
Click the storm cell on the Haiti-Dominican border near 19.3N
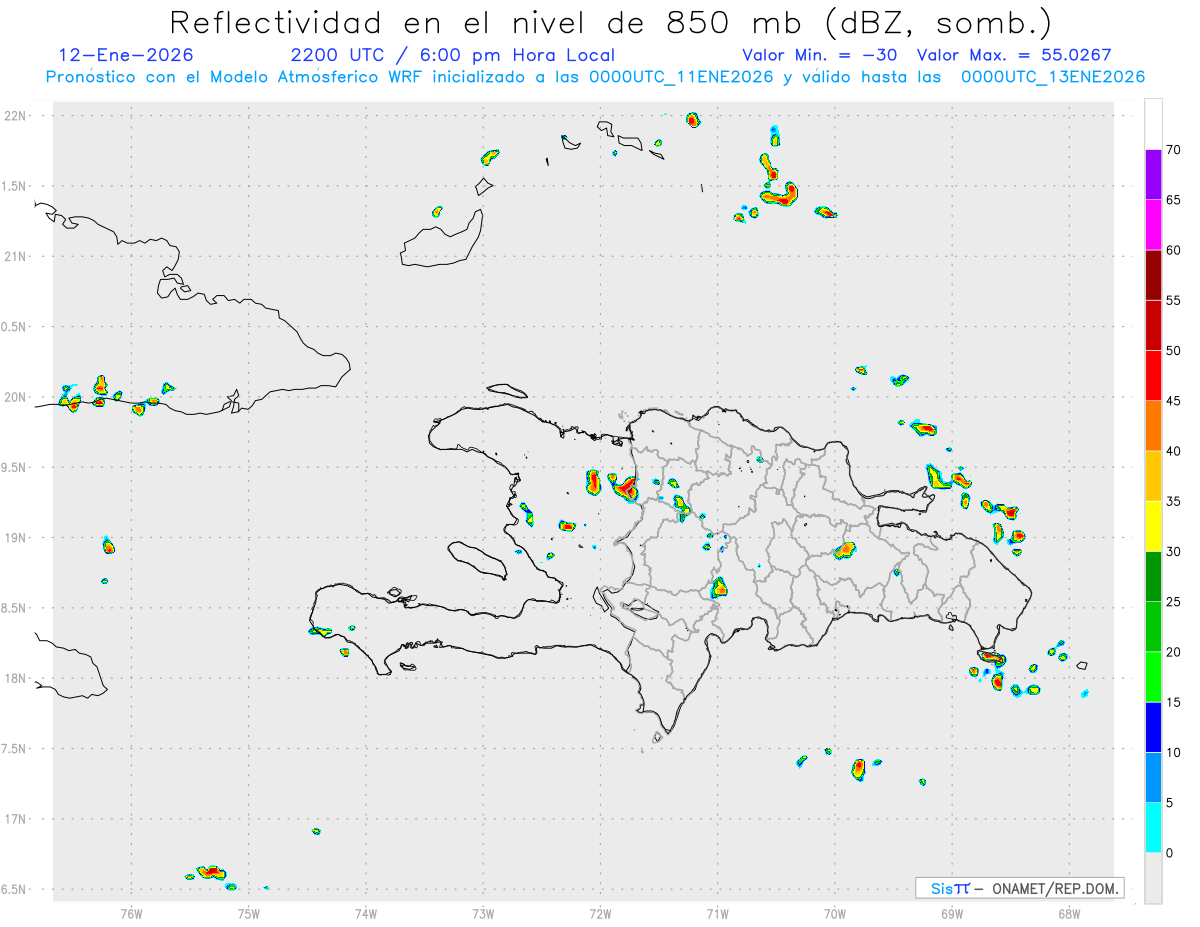624,487
